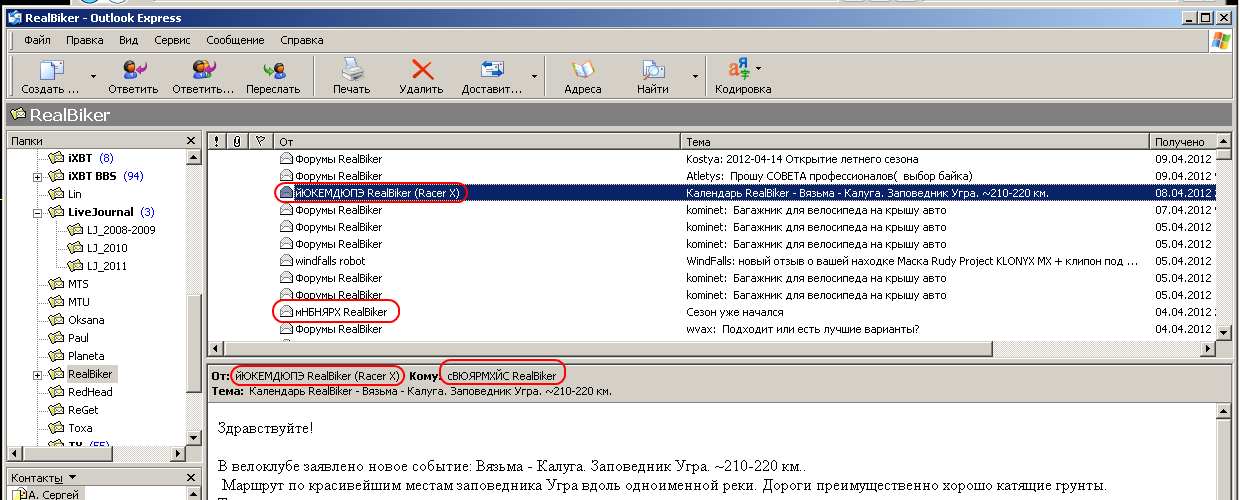Forward the message with Переслать icon
The image size is (1240, 500).
[273, 70]
